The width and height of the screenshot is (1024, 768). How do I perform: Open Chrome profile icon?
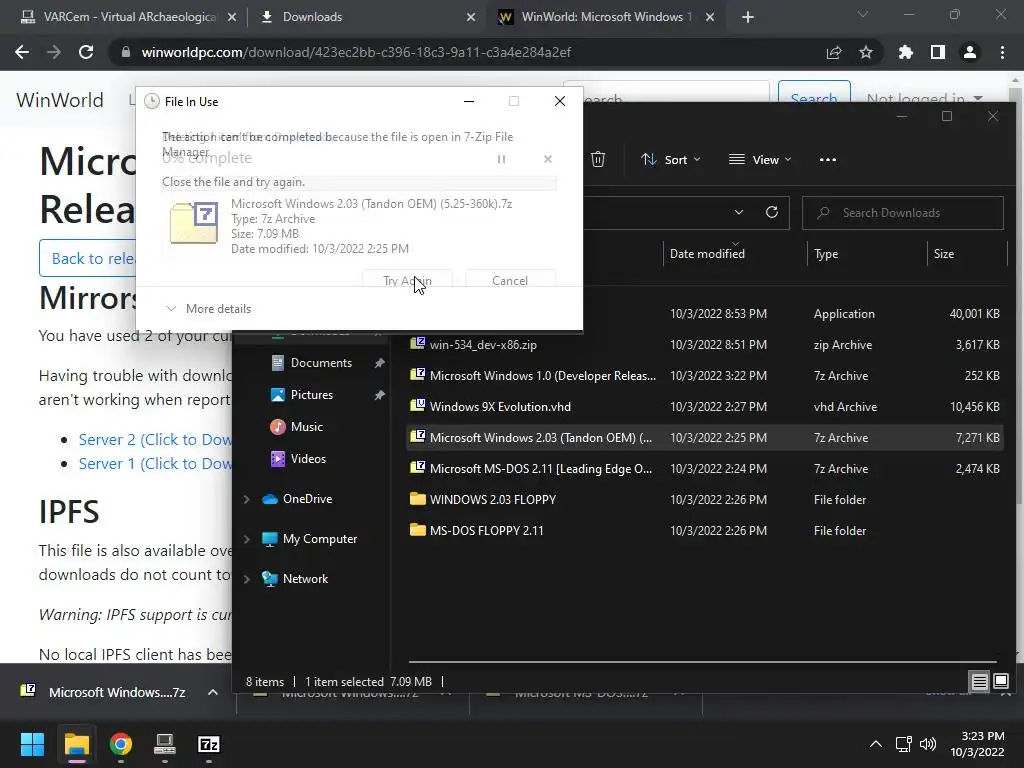[x=970, y=52]
